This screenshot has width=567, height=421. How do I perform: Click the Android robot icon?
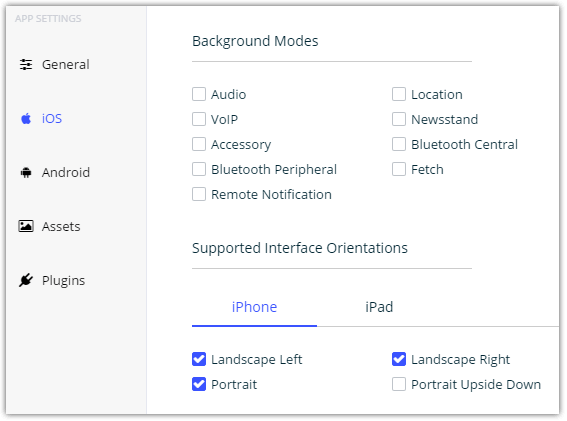click(26, 173)
